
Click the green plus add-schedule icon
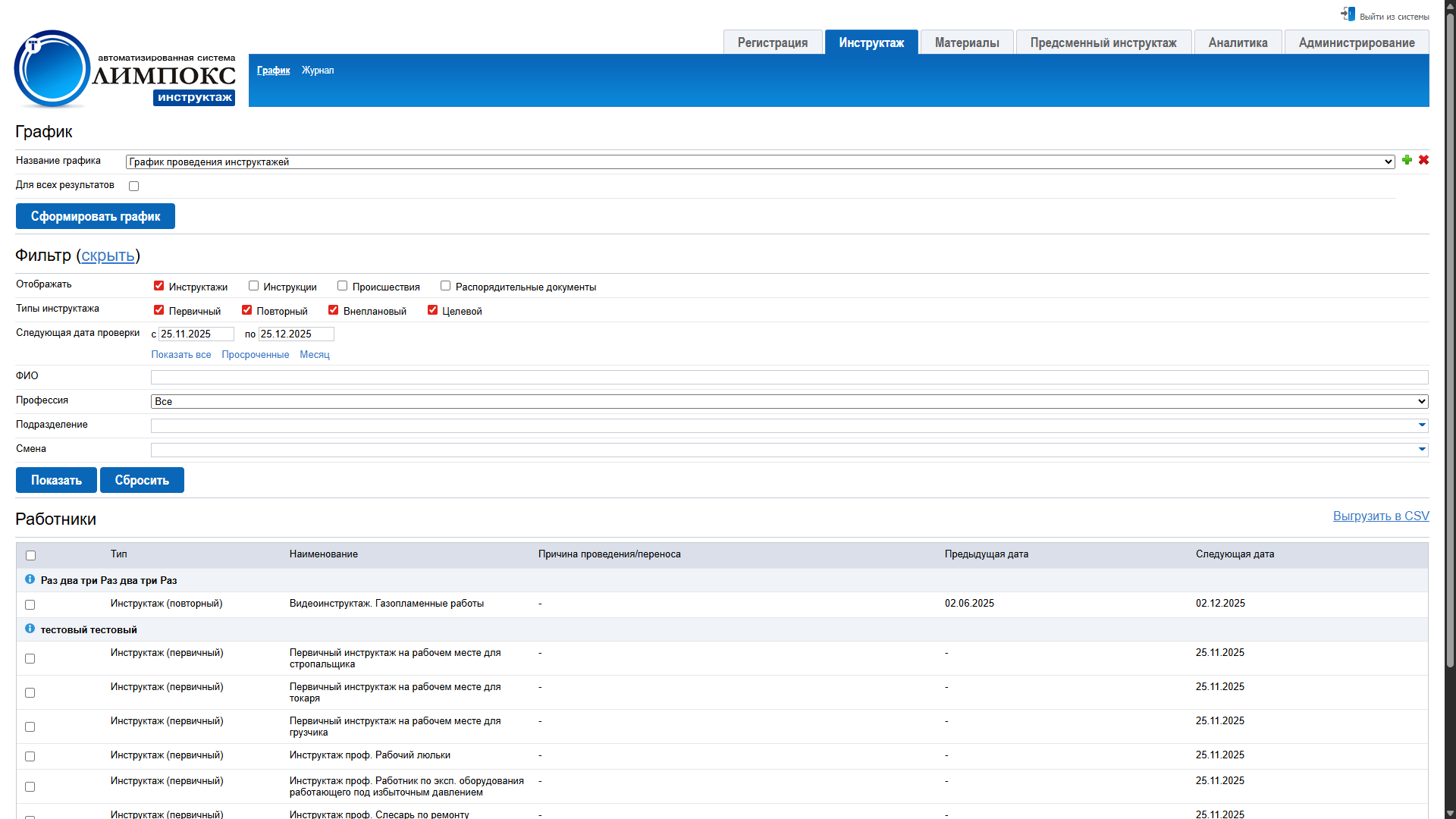pyautogui.click(x=1407, y=160)
